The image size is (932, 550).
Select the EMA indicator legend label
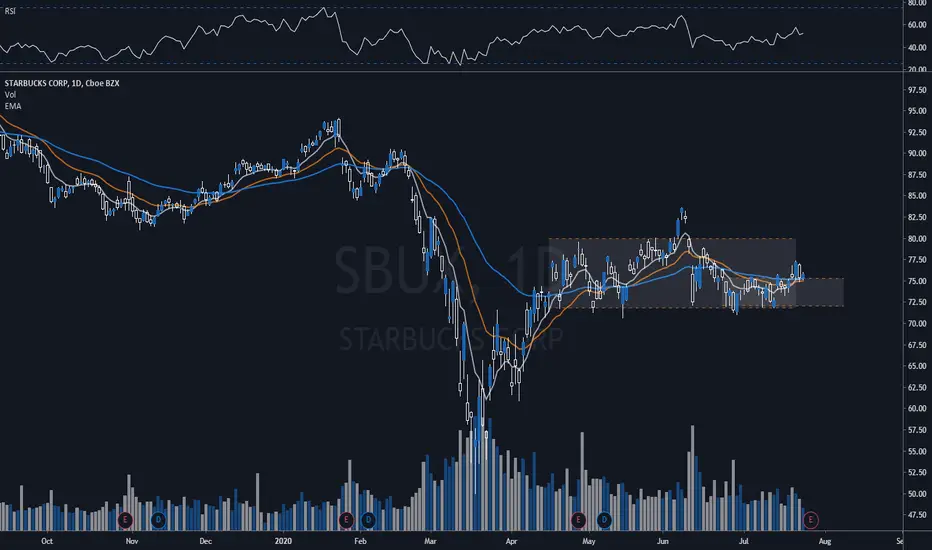[12, 106]
